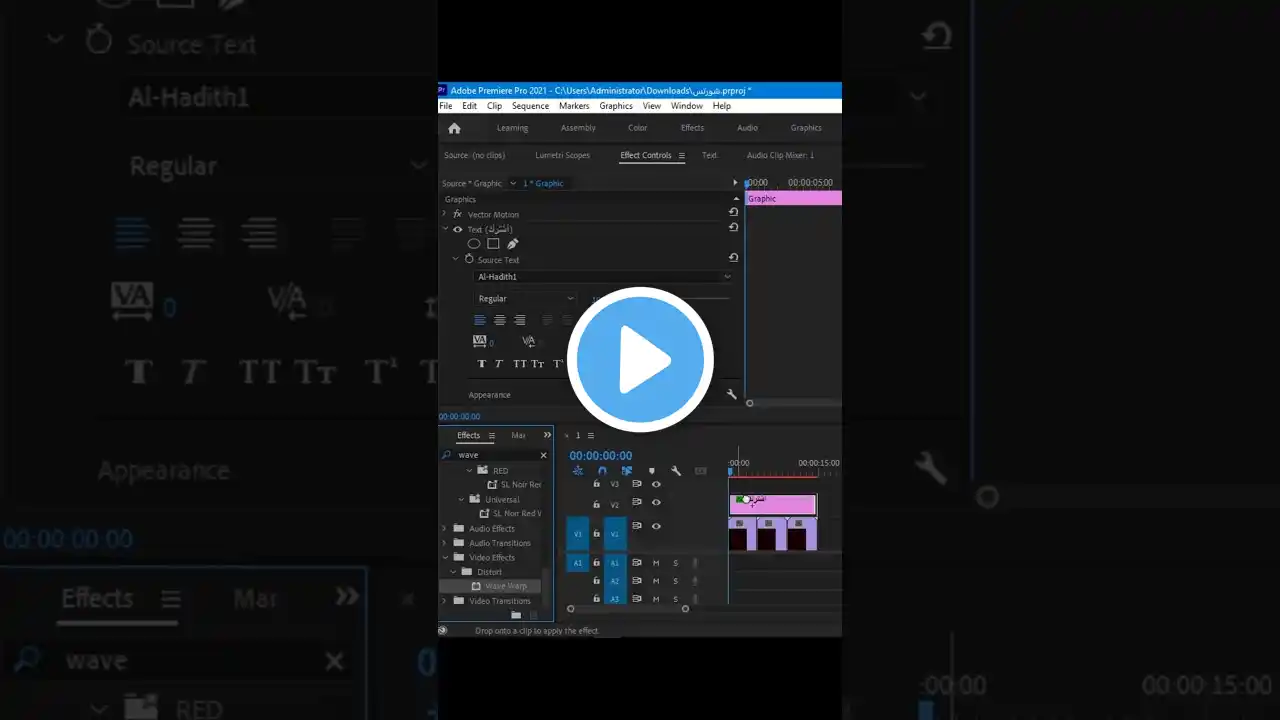Left-align the text
The width and height of the screenshot is (1280, 720).
pyautogui.click(x=480, y=320)
